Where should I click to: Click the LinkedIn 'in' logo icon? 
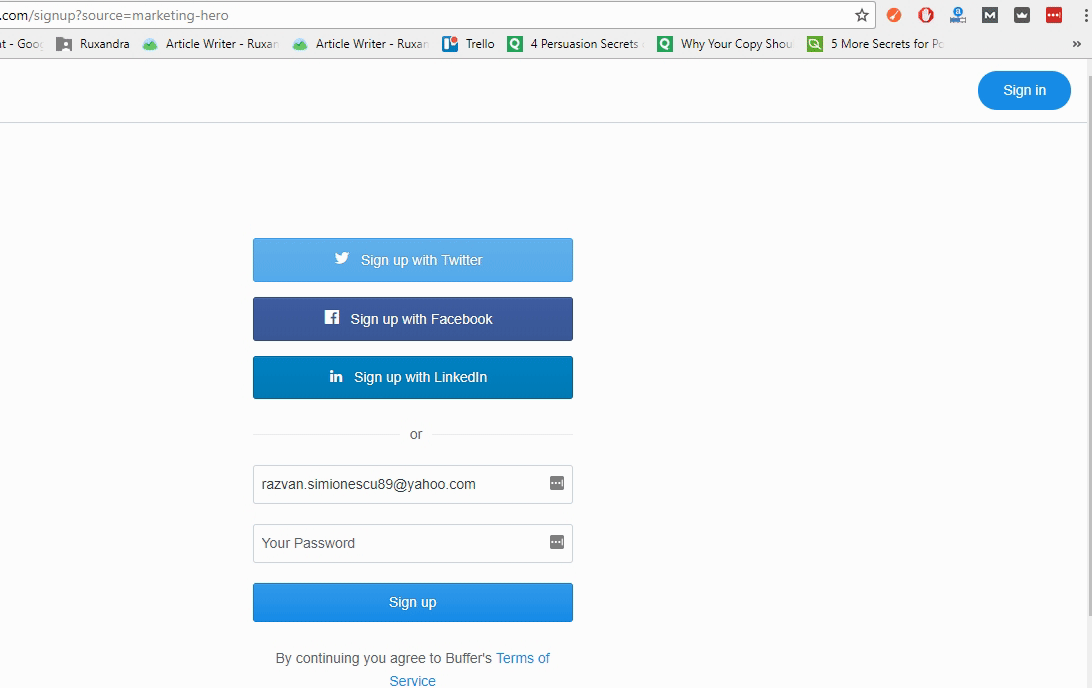click(336, 377)
